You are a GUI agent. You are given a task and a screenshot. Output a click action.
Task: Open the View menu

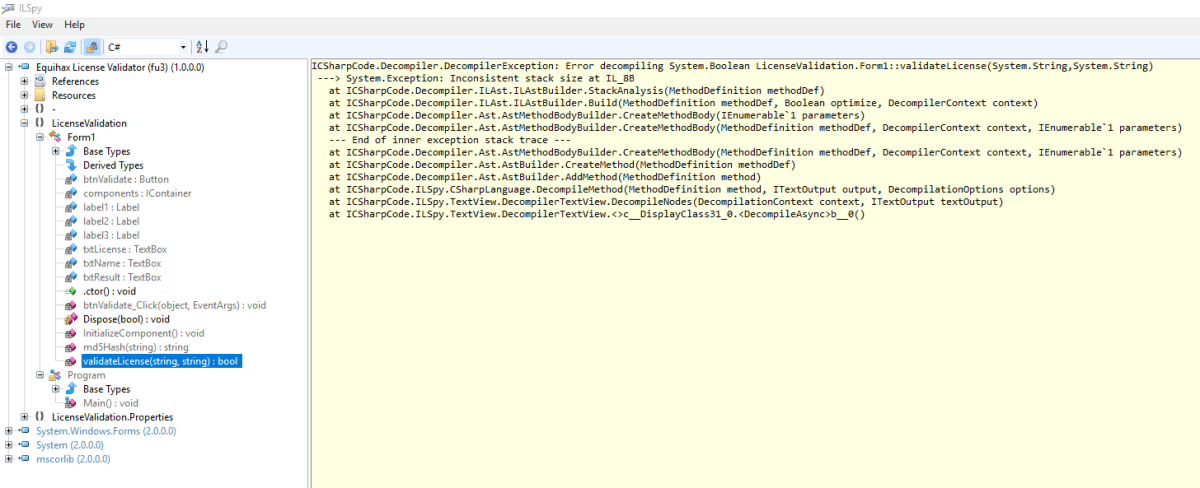[42, 24]
